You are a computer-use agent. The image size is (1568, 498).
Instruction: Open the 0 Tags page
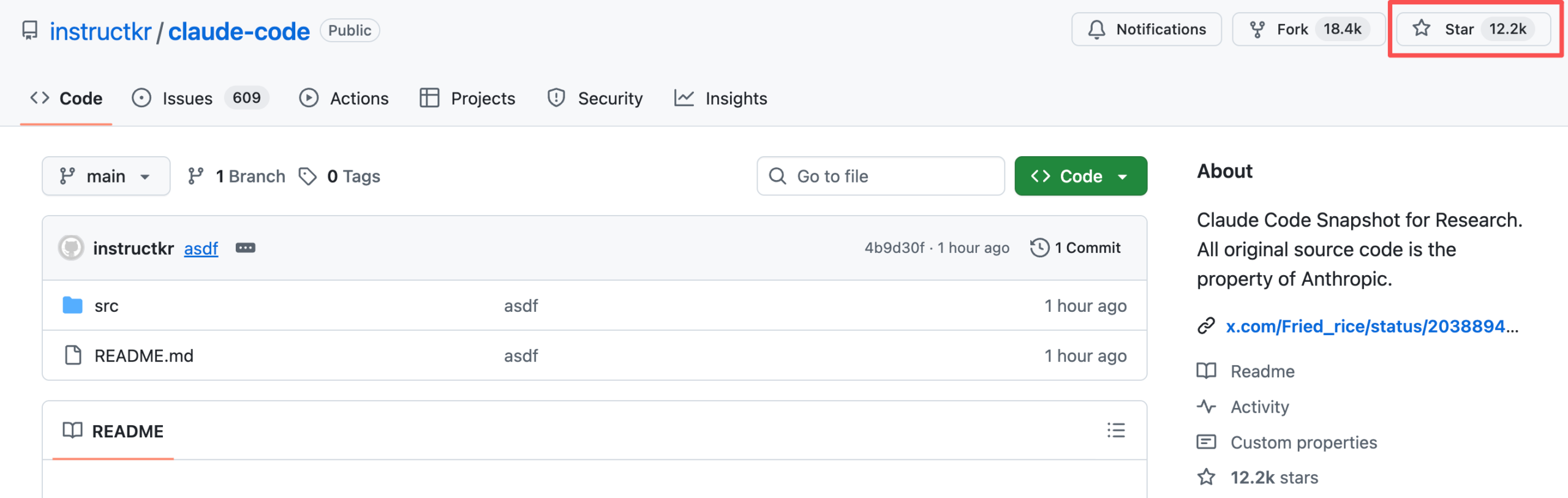[340, 176]
